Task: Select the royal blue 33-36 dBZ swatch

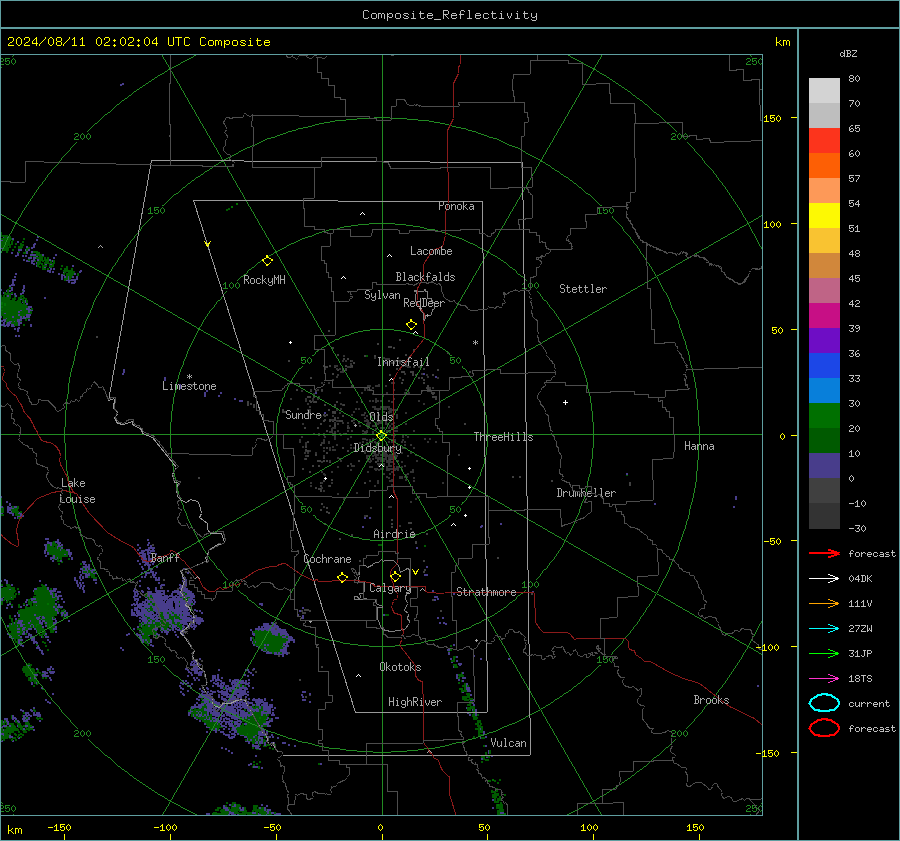Action: point(824,366)
